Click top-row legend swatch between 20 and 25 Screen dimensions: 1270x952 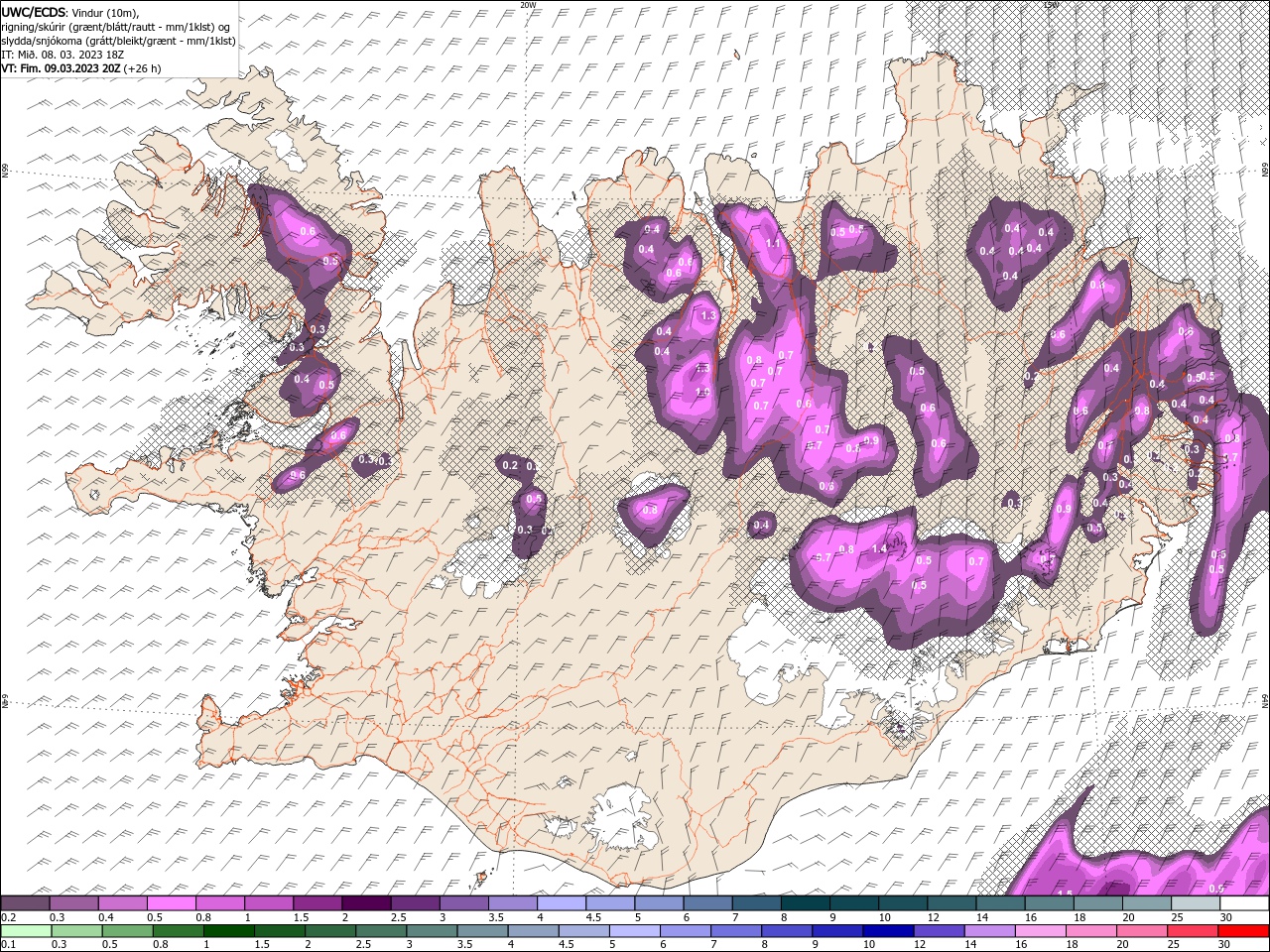coord(1146,903)
